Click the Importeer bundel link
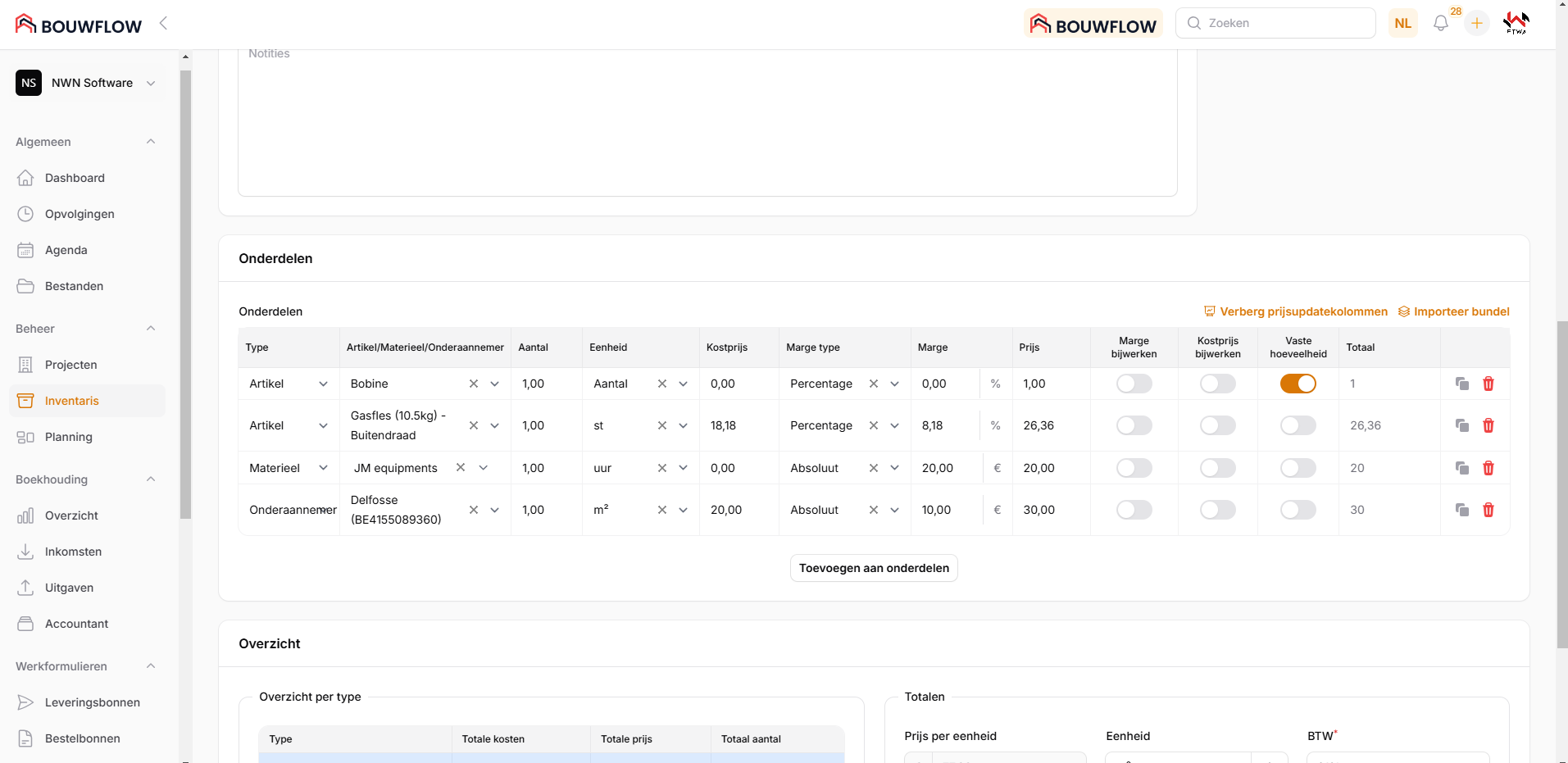Viewport: 1568px width, 763px height. coord(1453,311)
